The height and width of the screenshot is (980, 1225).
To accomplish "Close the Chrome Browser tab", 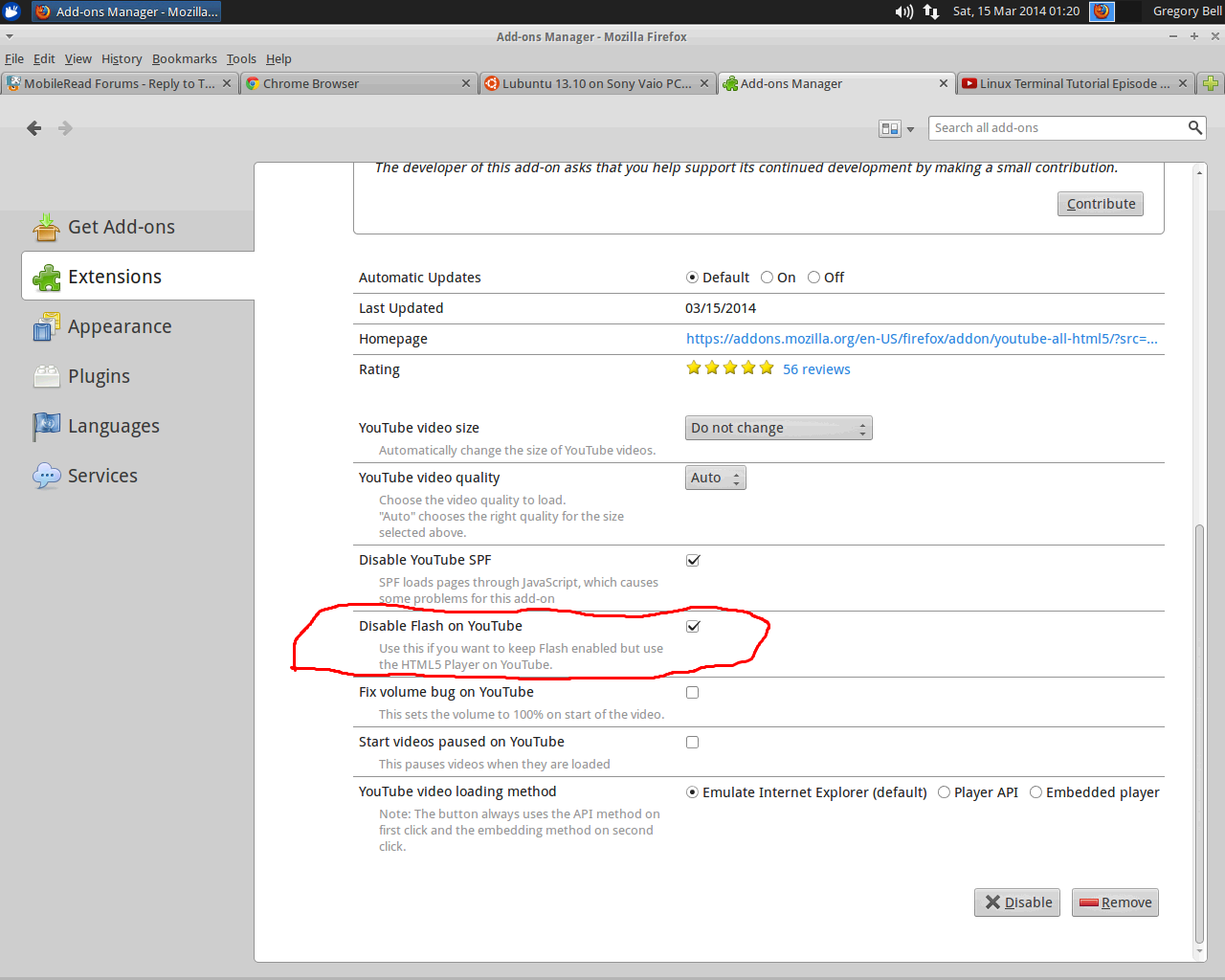I will pyautogui.click(x=466, y=83).
